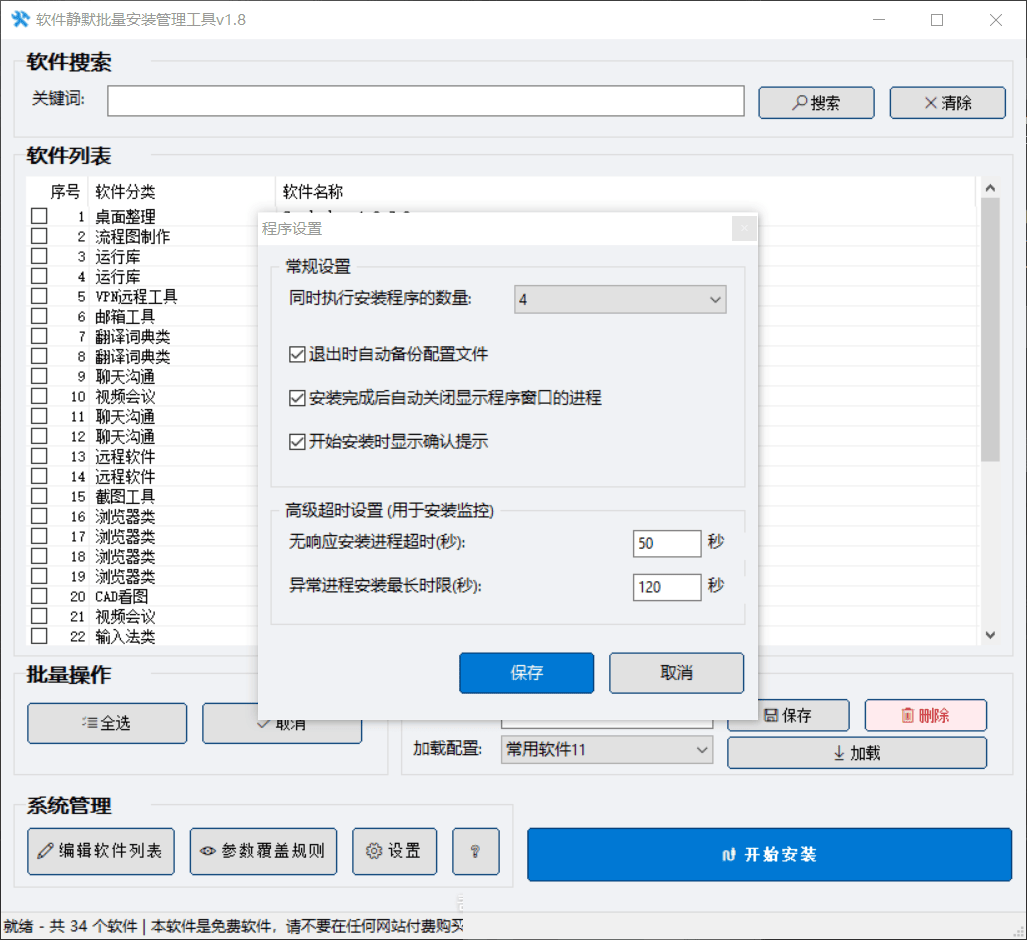
Task: Delete configuration via red 删除 trash icon
Action: 924,715
